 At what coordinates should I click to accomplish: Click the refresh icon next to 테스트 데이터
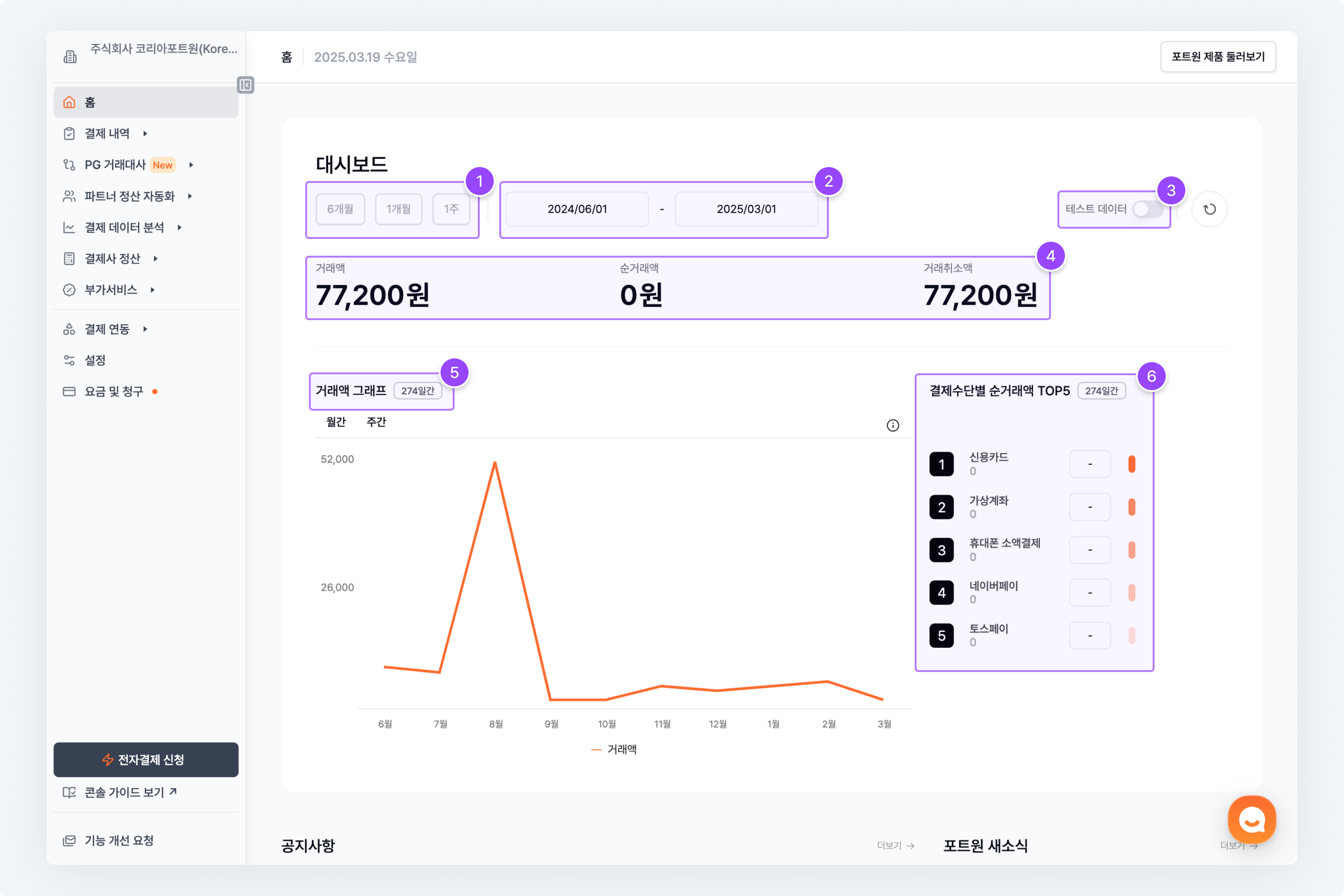[1209, 209]
